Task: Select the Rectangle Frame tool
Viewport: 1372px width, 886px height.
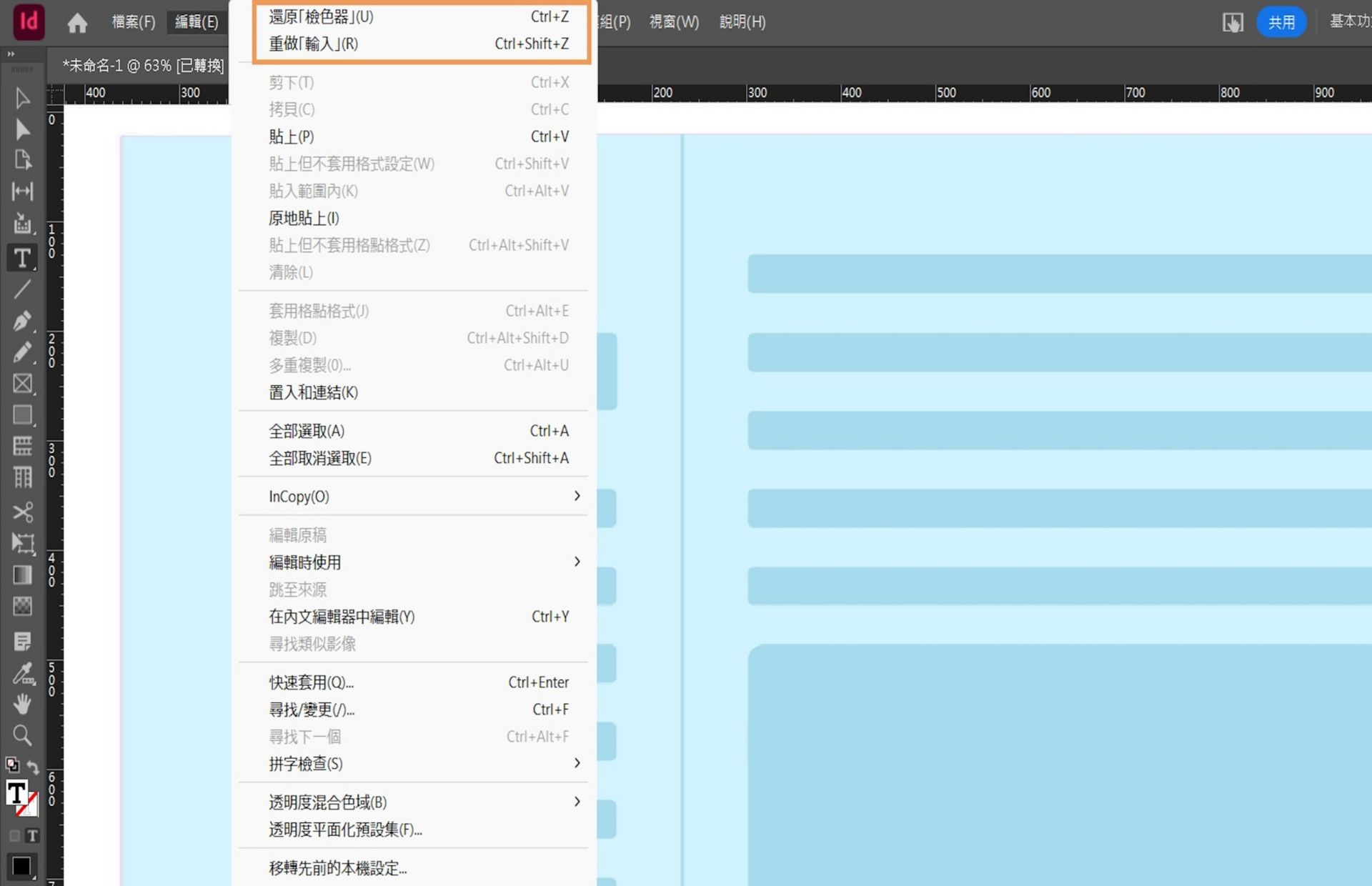Action: coord(22,384)
